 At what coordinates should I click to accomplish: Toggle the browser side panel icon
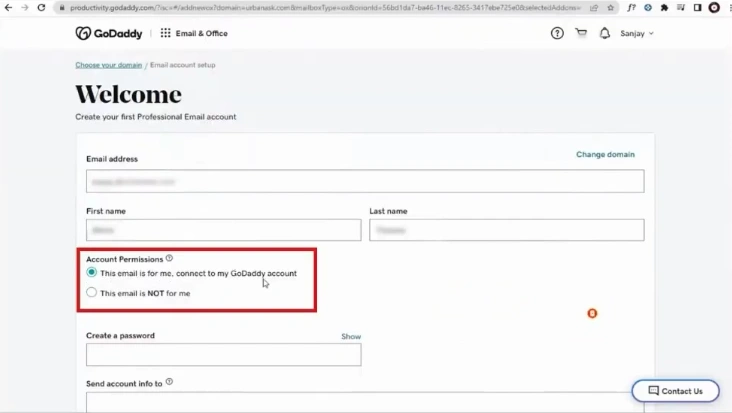tap(697, 7)
